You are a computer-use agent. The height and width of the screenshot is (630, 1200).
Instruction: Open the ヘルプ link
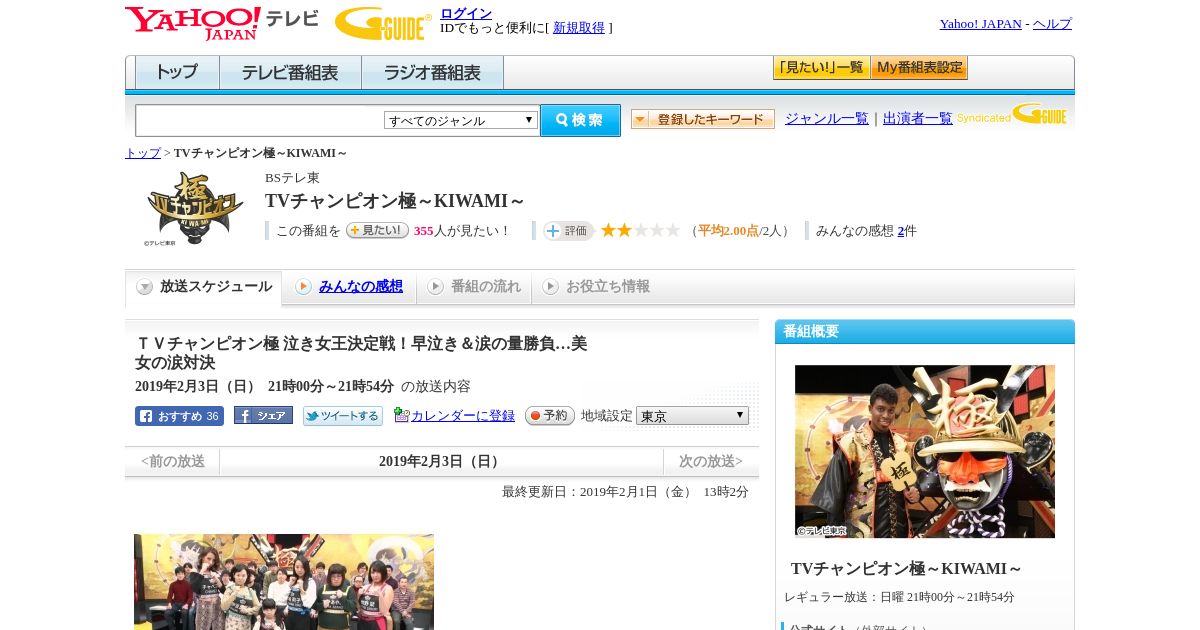click(1052, 23)
